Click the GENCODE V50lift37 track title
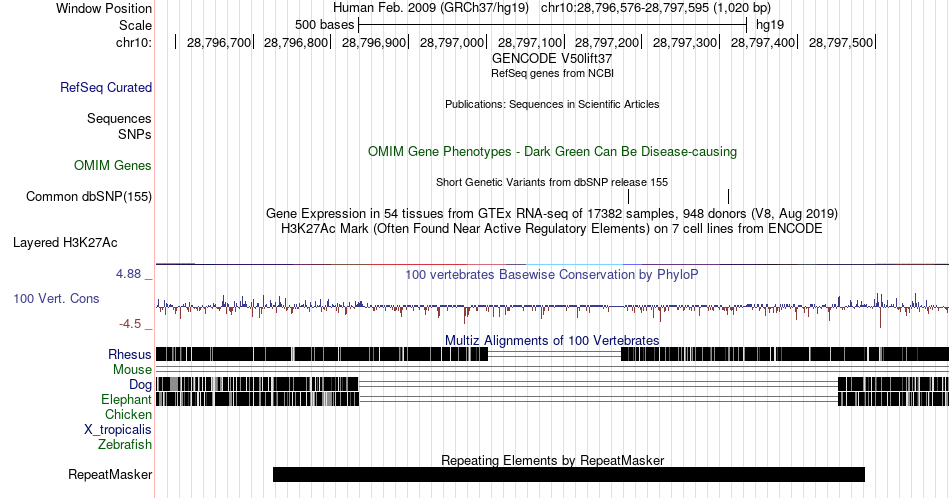The height and width of the screenshot is (498, 950). point(552,58)
